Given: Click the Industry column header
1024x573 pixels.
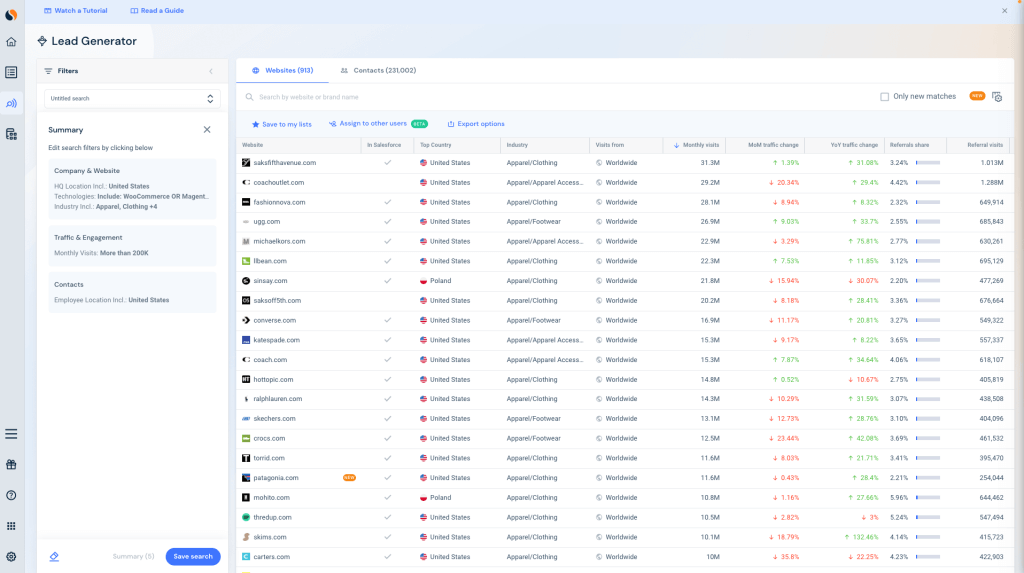Looking at the screenshot, I should pos(517,145).
